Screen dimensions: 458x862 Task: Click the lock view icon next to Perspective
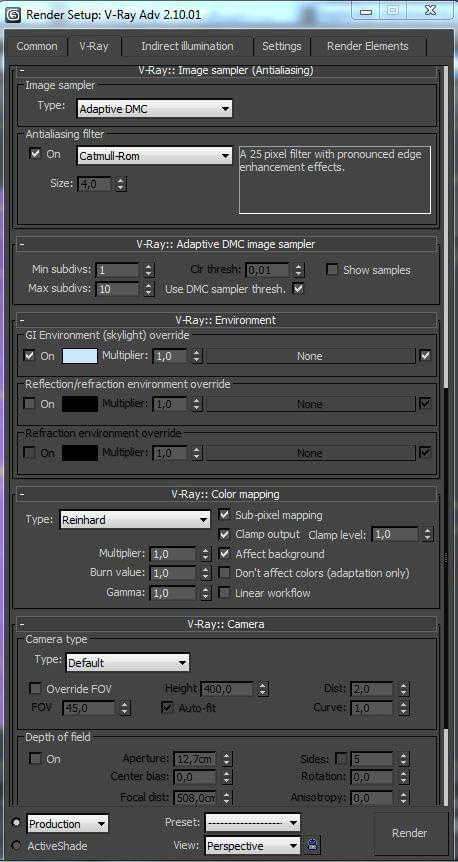point(312,845)
